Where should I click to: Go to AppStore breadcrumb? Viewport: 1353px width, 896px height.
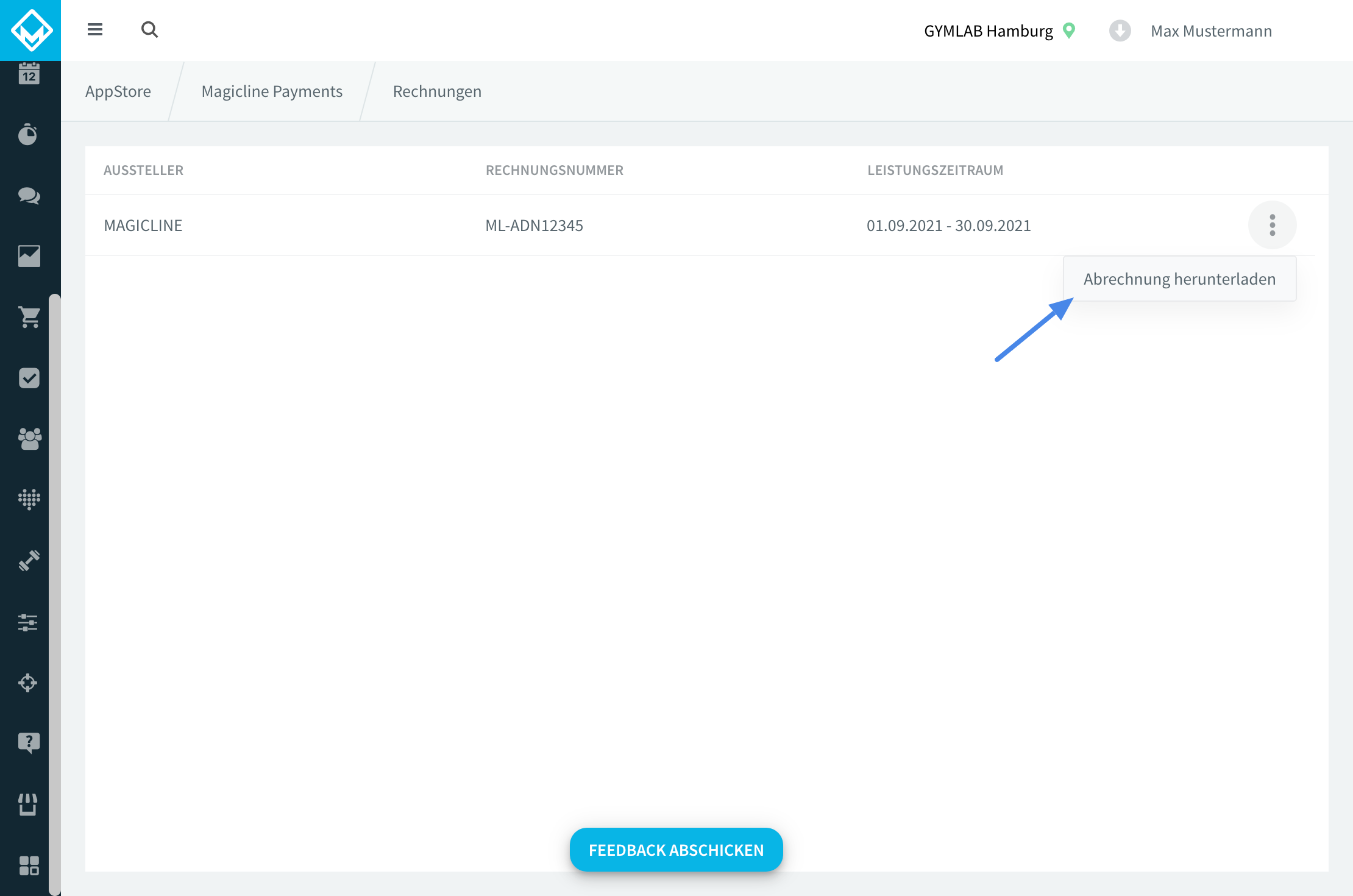[x=118, y=91]
